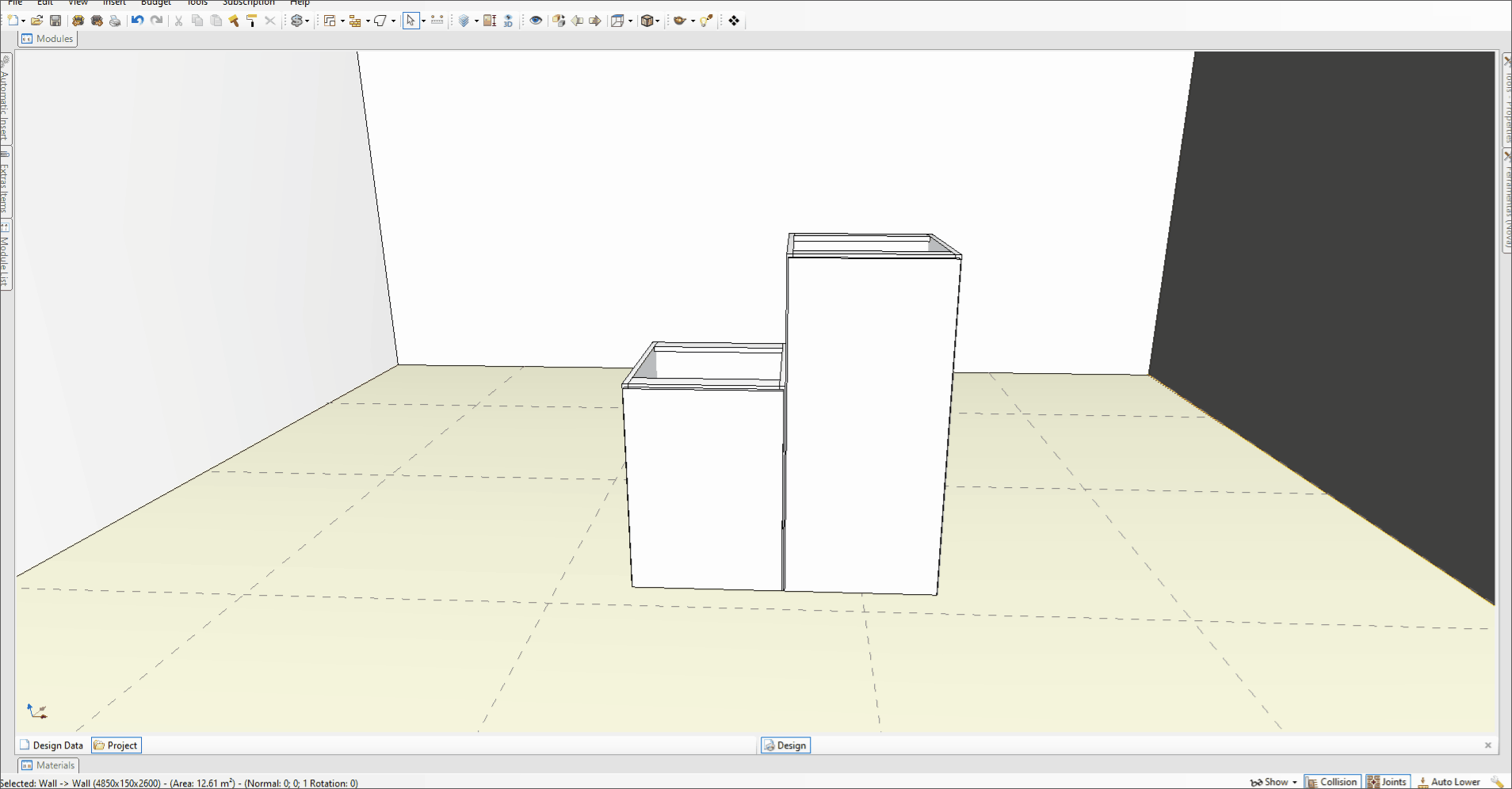Expand the 3D box dropdown arrow
Screen dimensions: 1512x789
(657, 21)
